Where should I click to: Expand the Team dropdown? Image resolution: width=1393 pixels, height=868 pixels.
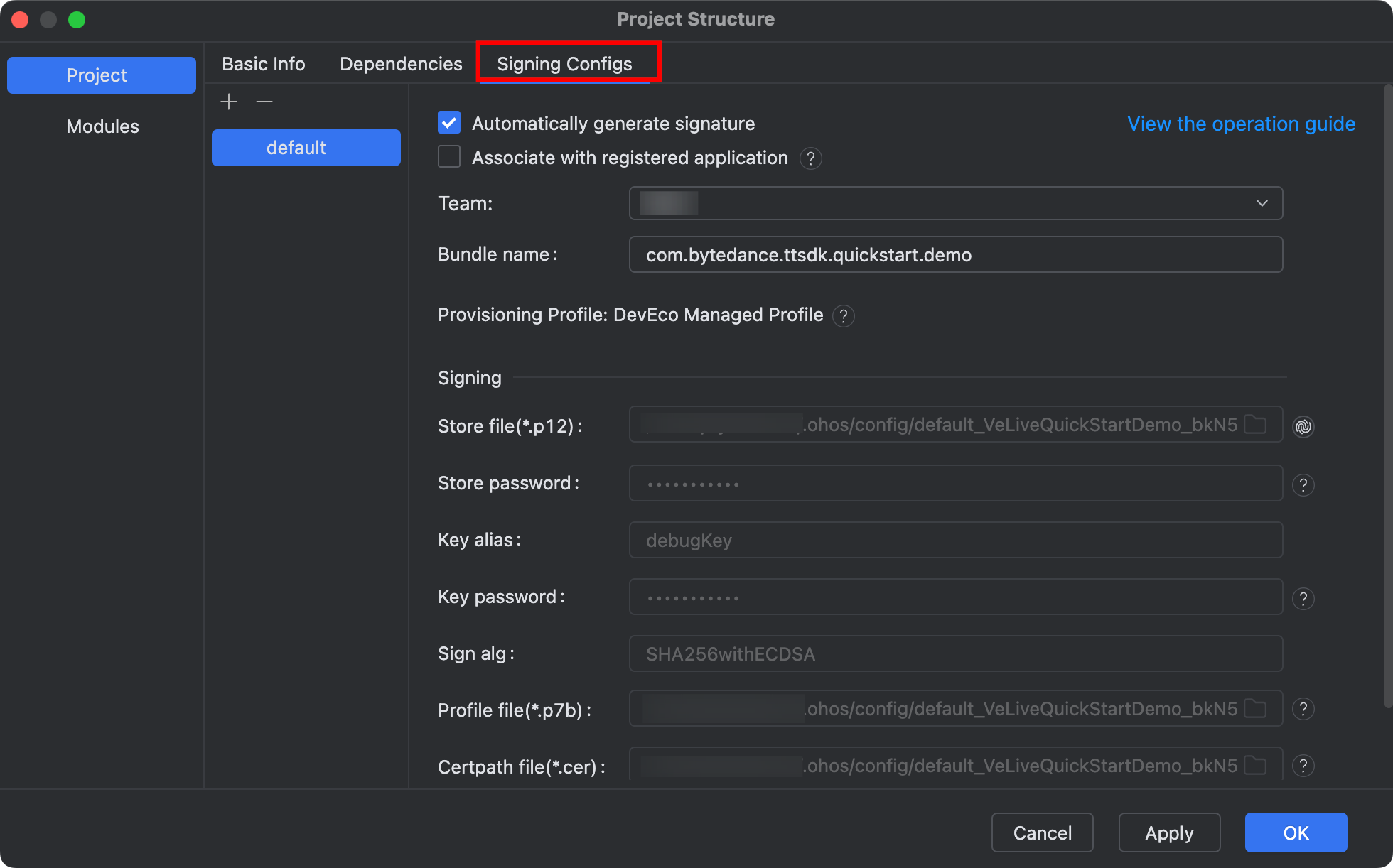[1262, 203]
